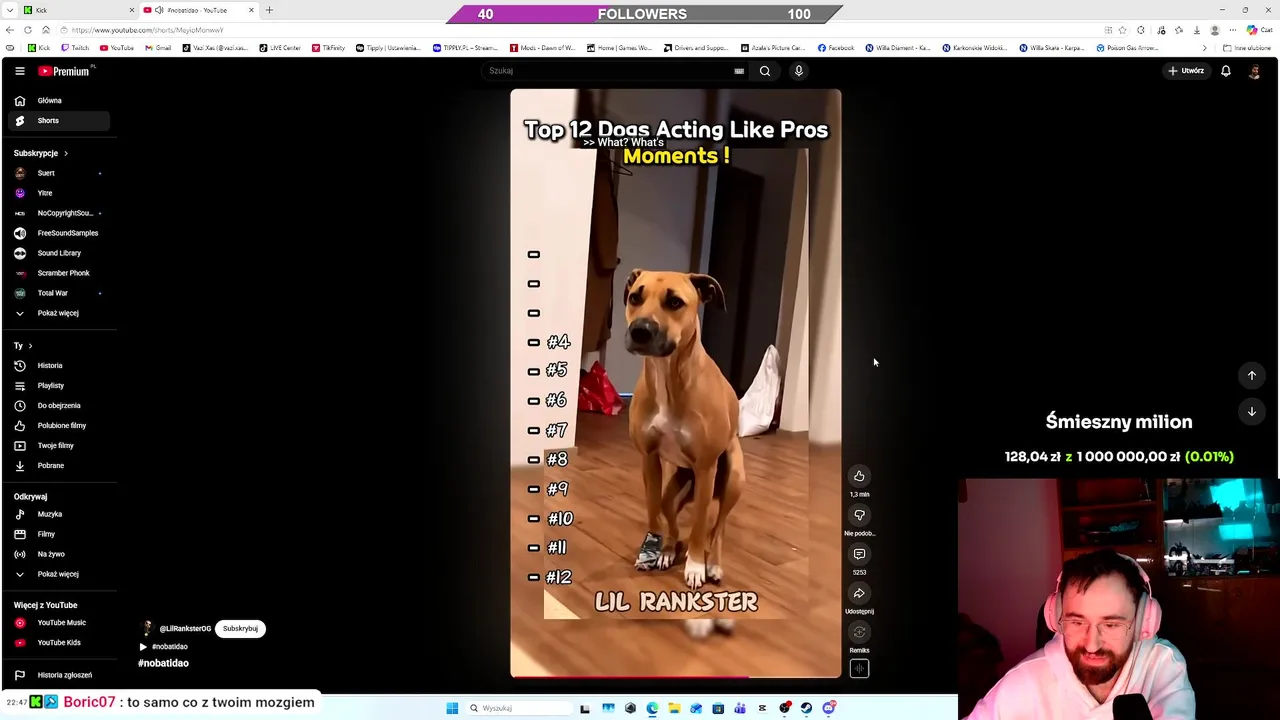Viewport: 1280px width, 720px height.
Task: Select Shorts in the sidebar
Action: 58,120
